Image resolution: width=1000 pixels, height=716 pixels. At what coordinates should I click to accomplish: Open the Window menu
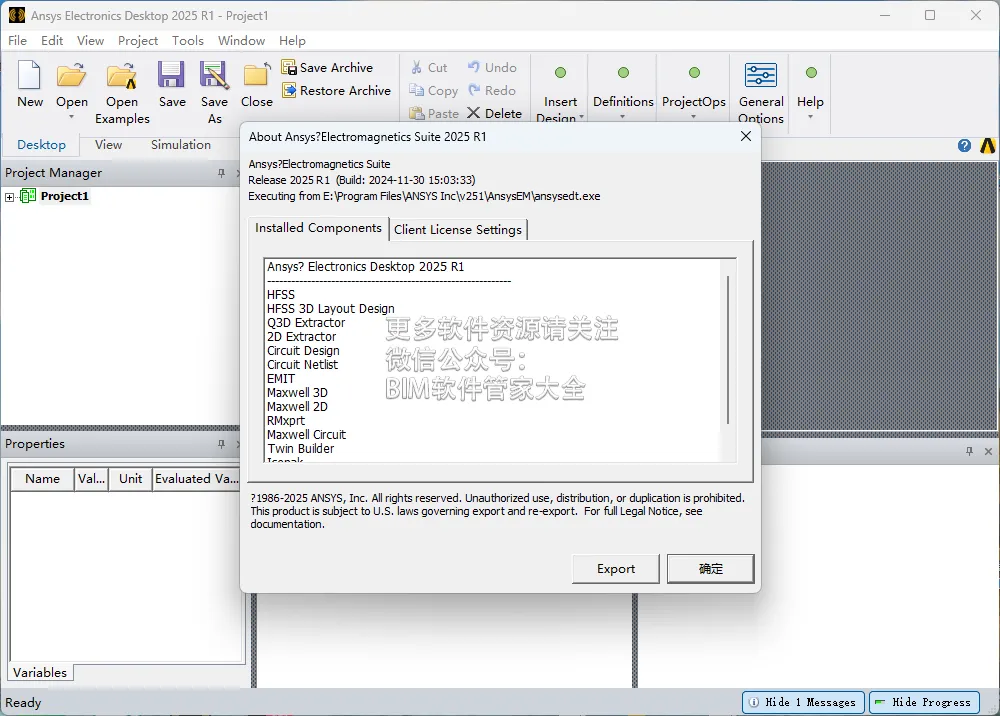241,41
